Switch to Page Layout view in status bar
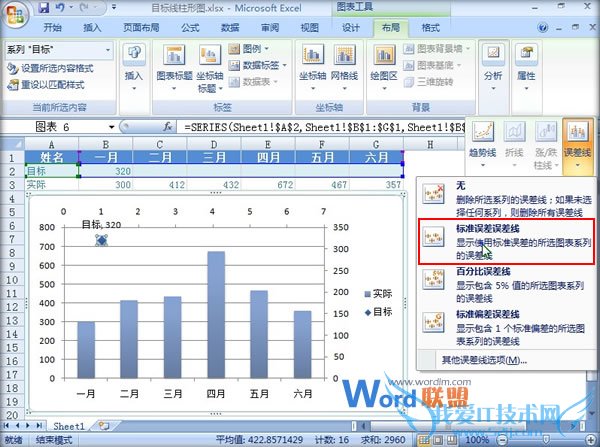600x447 pixels. point(438,440)
